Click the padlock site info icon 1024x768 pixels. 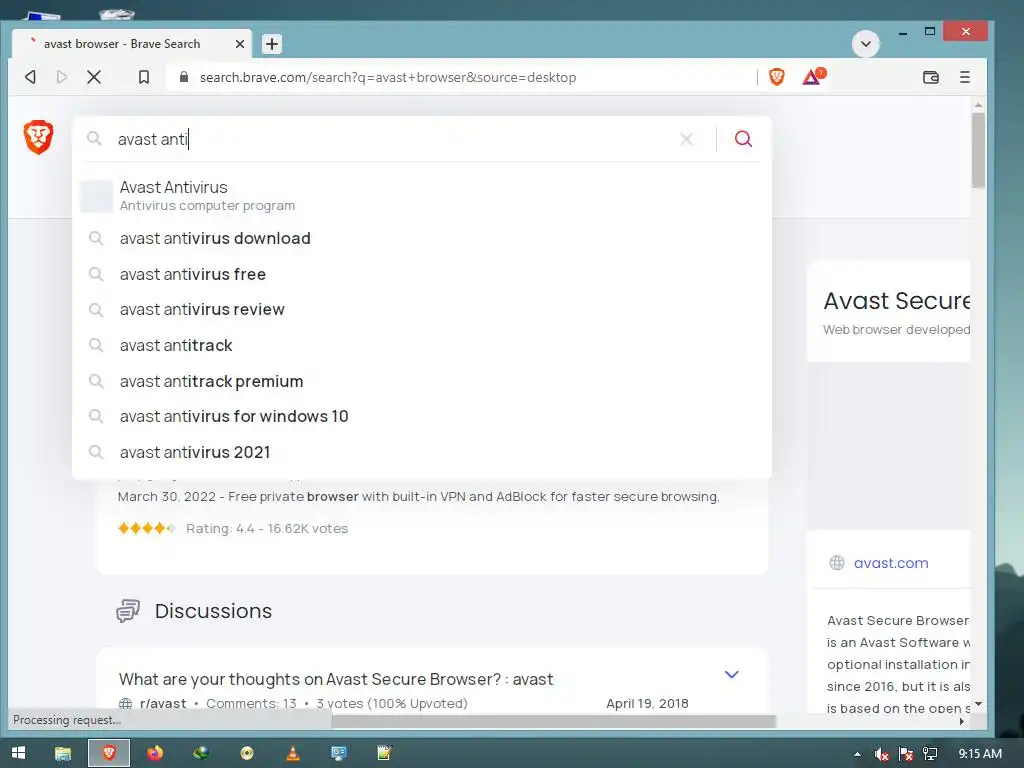click(x=184, y=77)
